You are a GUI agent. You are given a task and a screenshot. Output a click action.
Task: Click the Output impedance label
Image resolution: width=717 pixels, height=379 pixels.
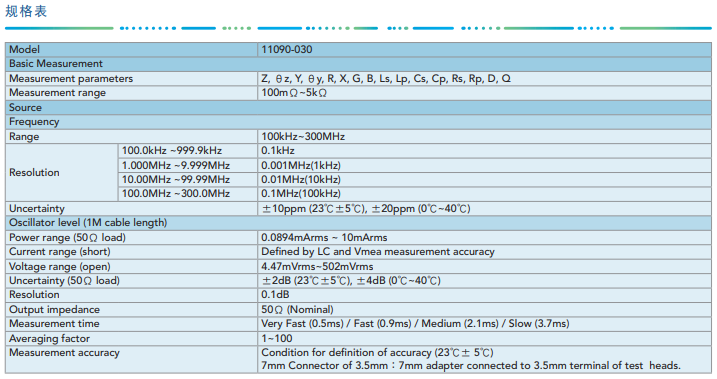click(x=54, y=310)
